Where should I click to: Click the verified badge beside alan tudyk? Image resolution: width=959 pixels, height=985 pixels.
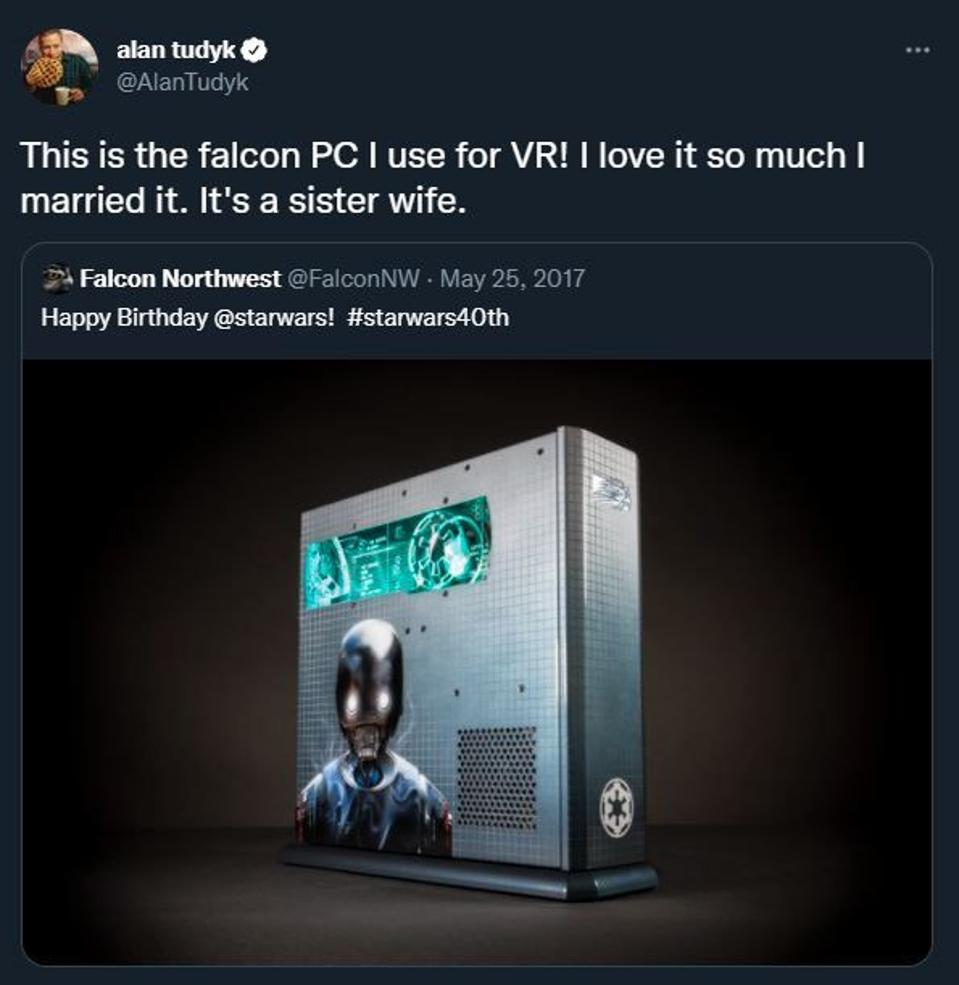point(257,50)
